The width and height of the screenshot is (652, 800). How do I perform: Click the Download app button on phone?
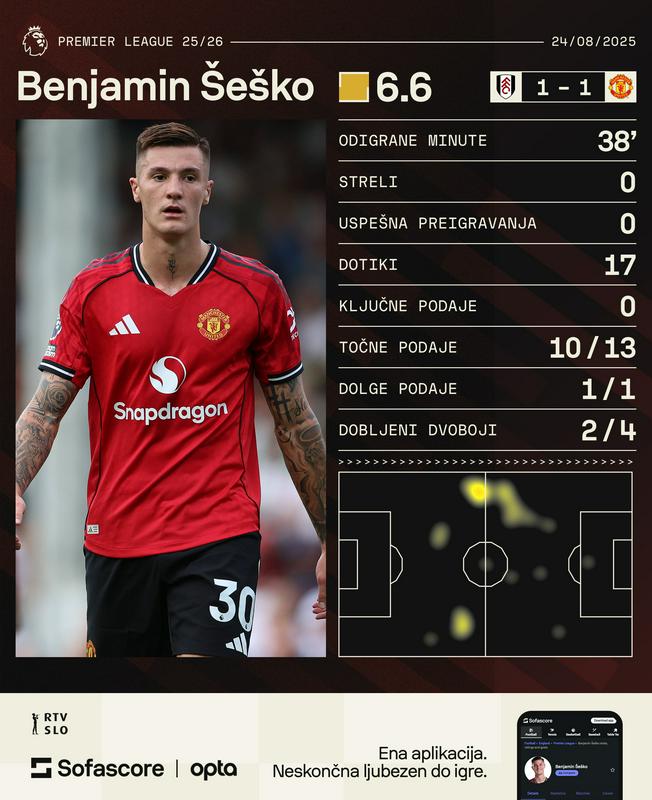604,720
